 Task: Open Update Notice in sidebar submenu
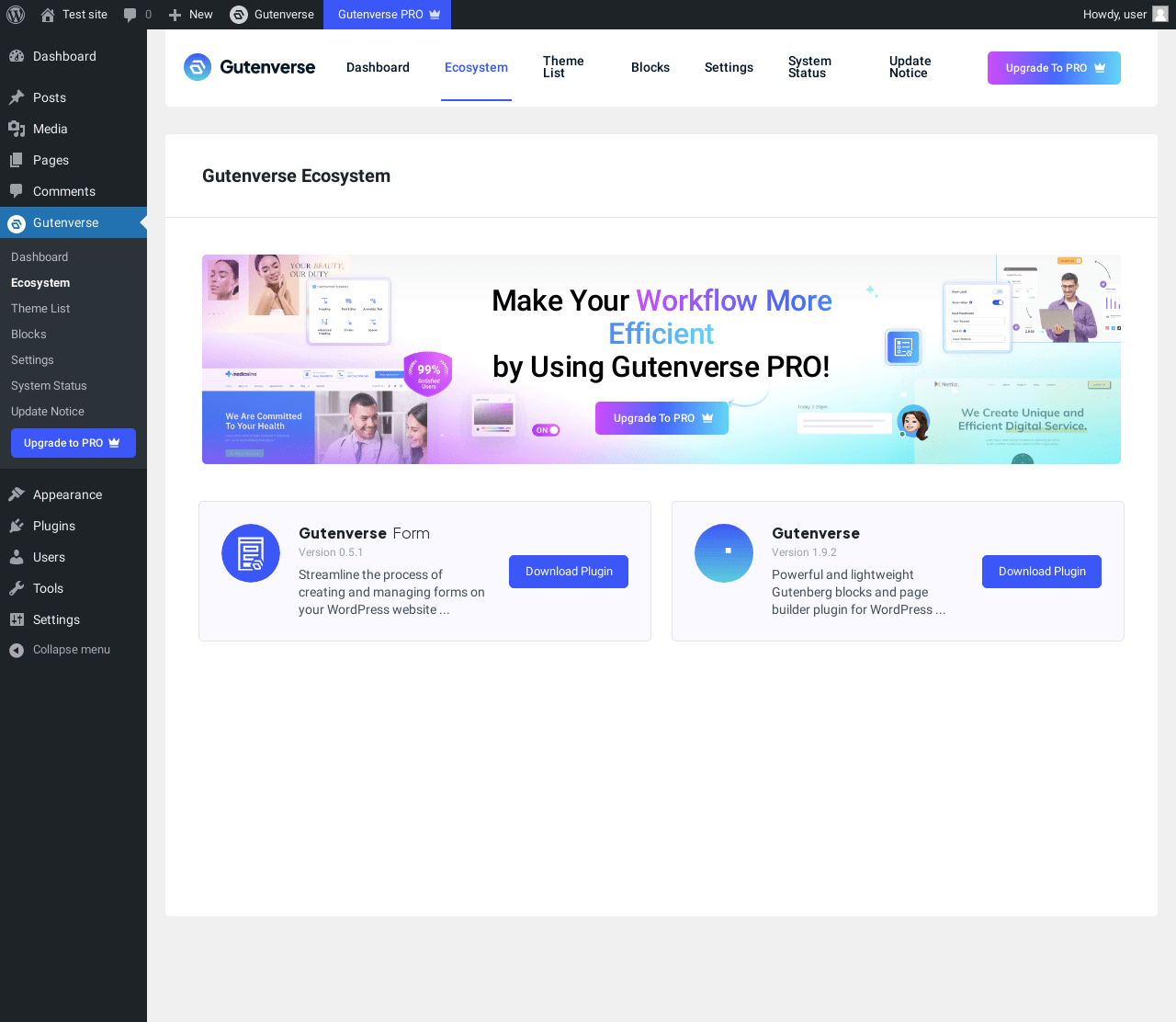point(48,412)
